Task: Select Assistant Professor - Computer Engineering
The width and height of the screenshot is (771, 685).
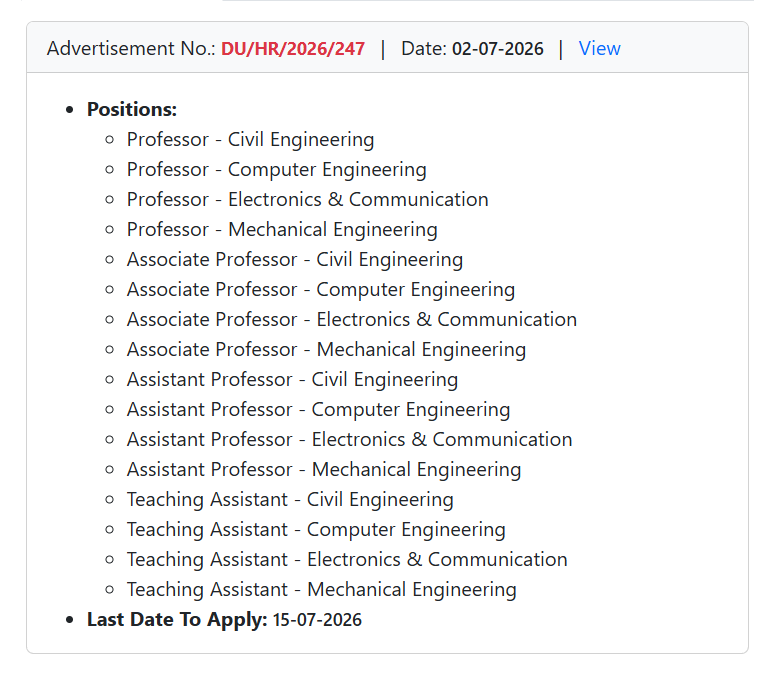Action: pos(319,410)
